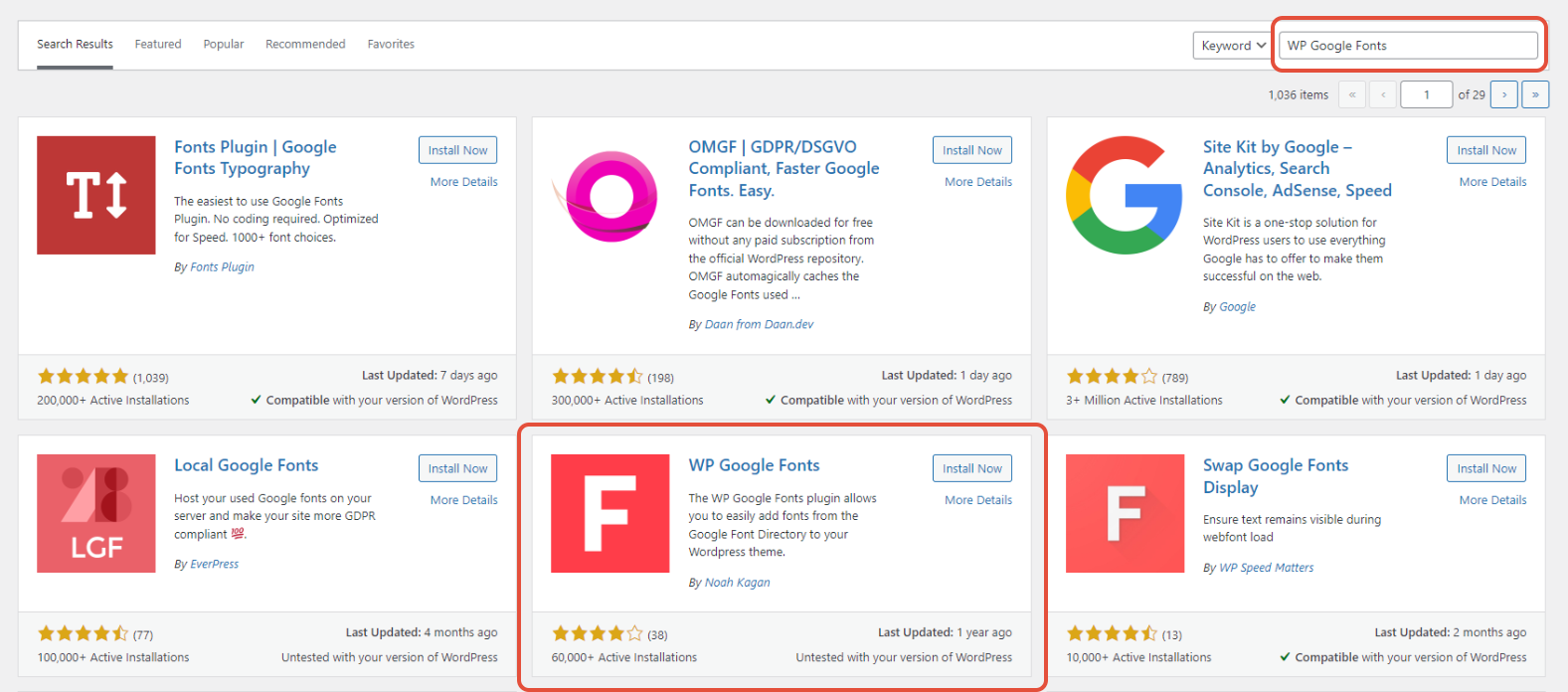The image size is (1568, 692).
Task: Click the current page number field
Action: coord(1427,94)
